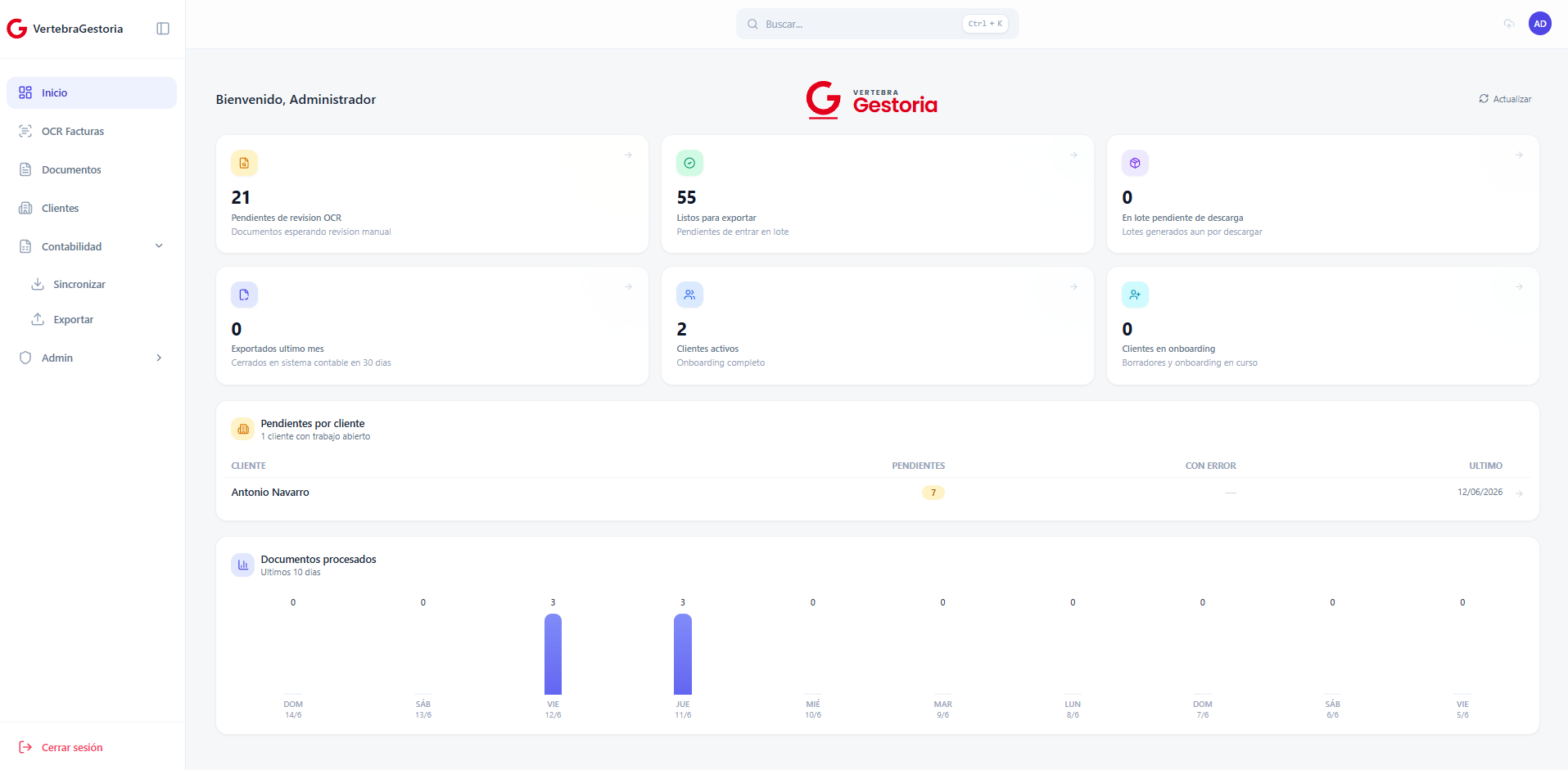The width and height of the screenshot is (1568, 770).
Task: Click the green check Listos para exportar icon
Action: 689,163
